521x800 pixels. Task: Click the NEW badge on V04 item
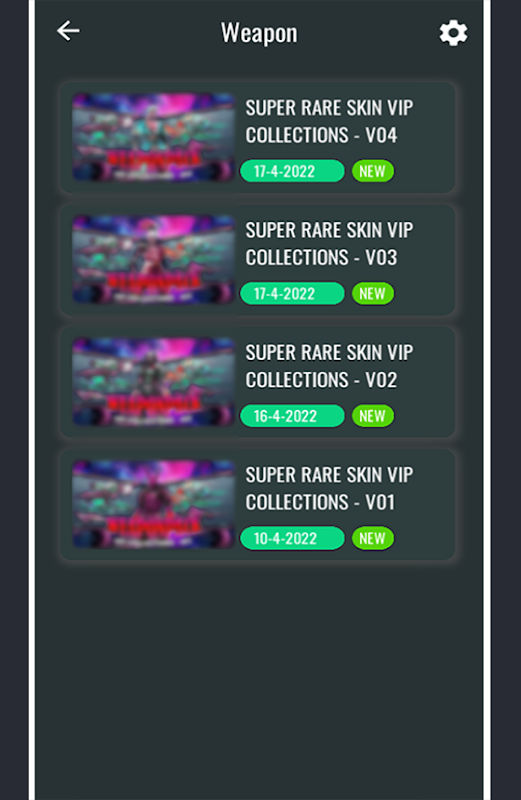[373, 171]
